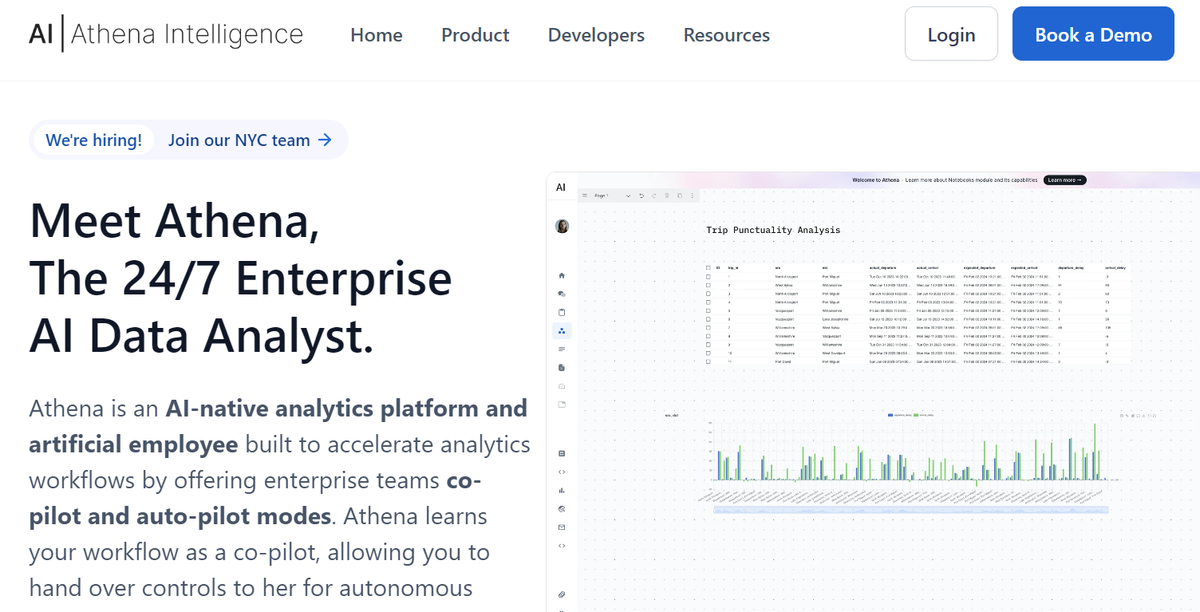Open the Developers menu in the navigation bar
This screenshot has width=1200, height=612.
coord(596,34)
